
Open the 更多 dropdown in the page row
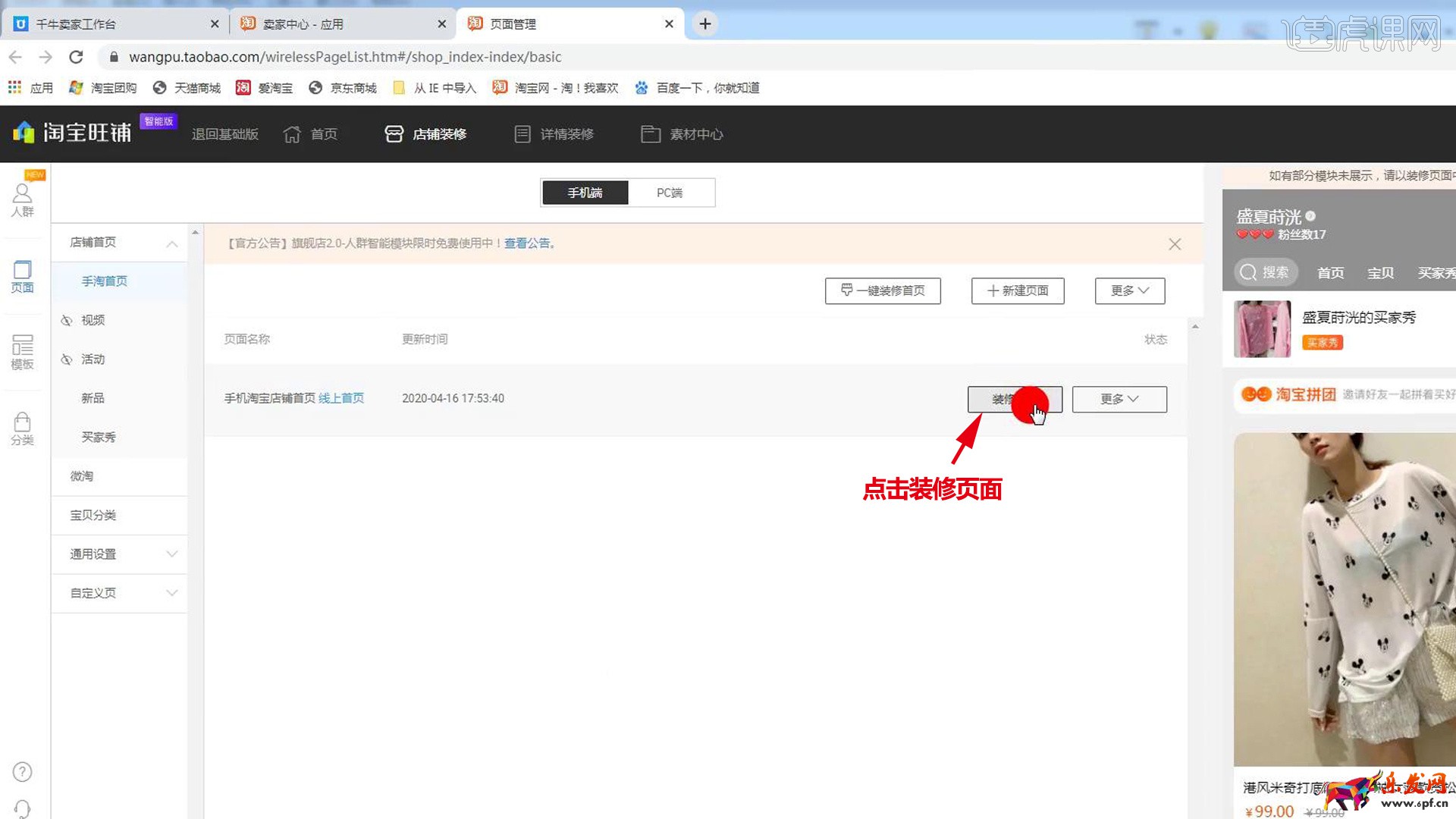point(1119,400)
